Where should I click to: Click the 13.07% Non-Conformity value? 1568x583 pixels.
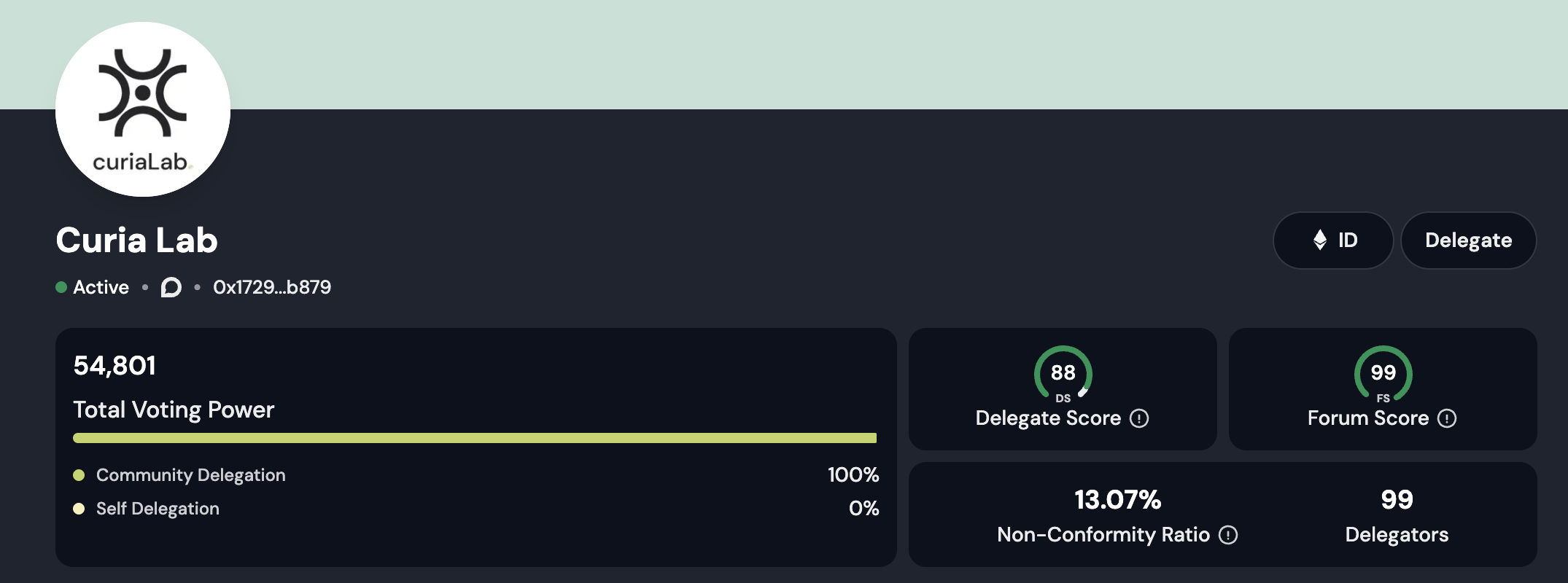click(x=1117, y=500)
